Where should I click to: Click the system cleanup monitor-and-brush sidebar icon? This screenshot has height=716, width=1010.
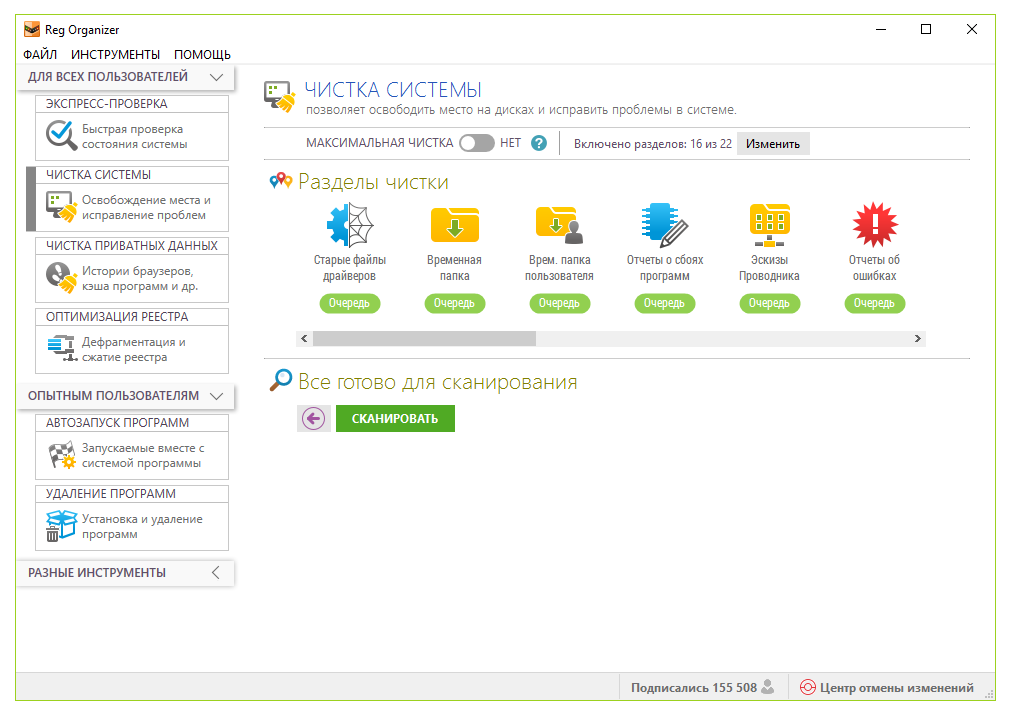coord(61,207)
